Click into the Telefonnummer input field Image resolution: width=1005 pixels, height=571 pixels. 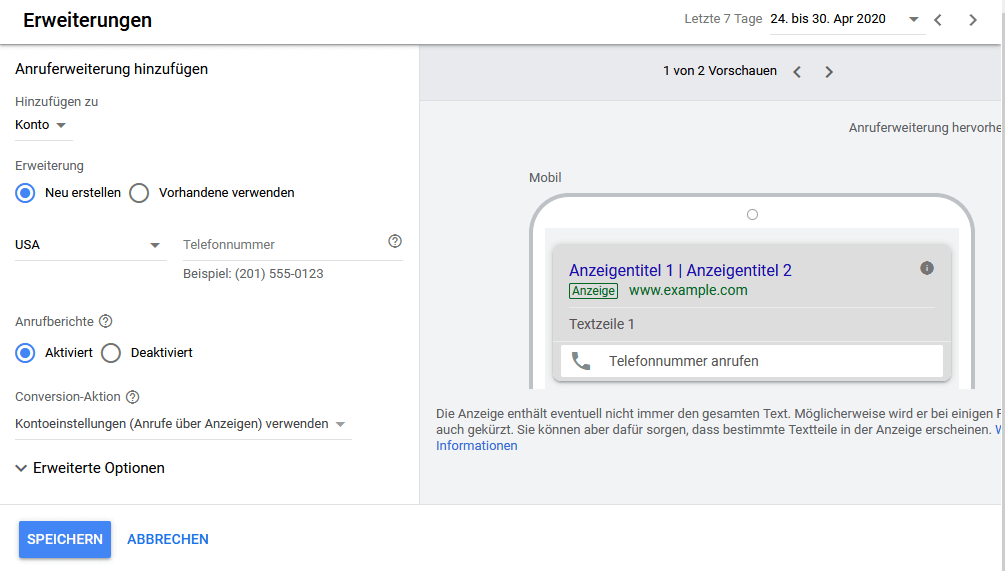280,245
